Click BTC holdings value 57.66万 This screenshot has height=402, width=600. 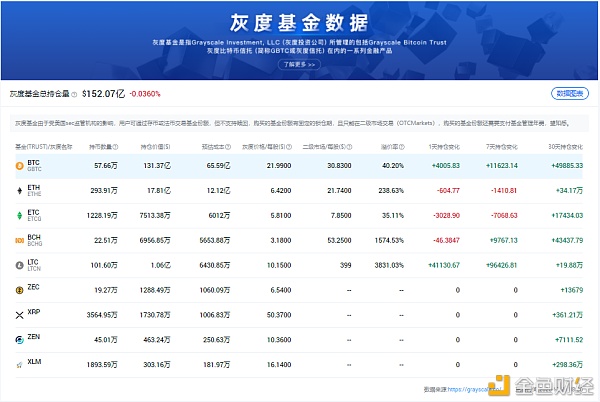(x=106, y=166)
